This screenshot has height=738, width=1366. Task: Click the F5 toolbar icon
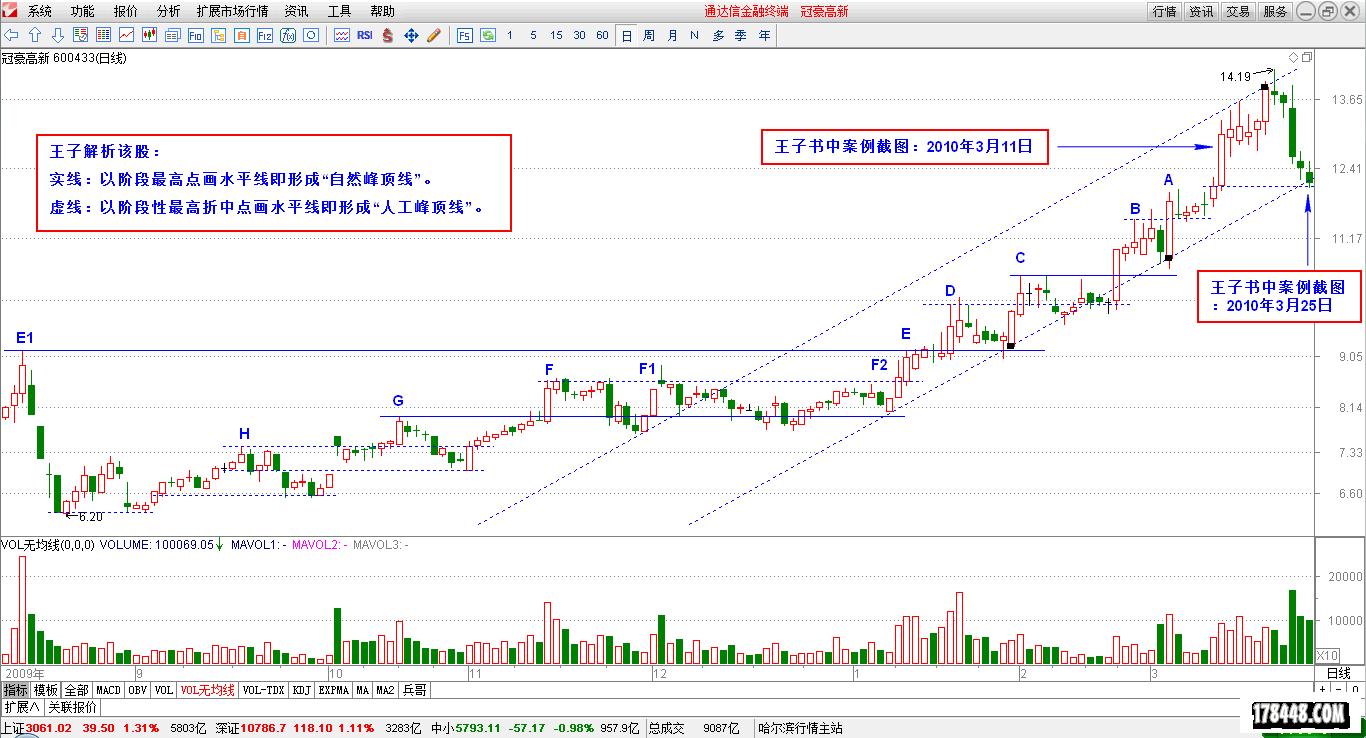click(465, 35)
